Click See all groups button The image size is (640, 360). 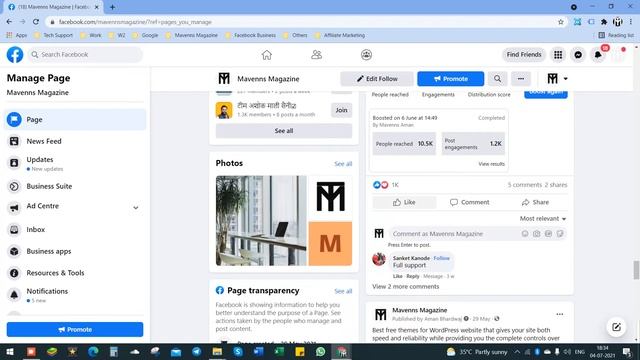tap(284, 131)
